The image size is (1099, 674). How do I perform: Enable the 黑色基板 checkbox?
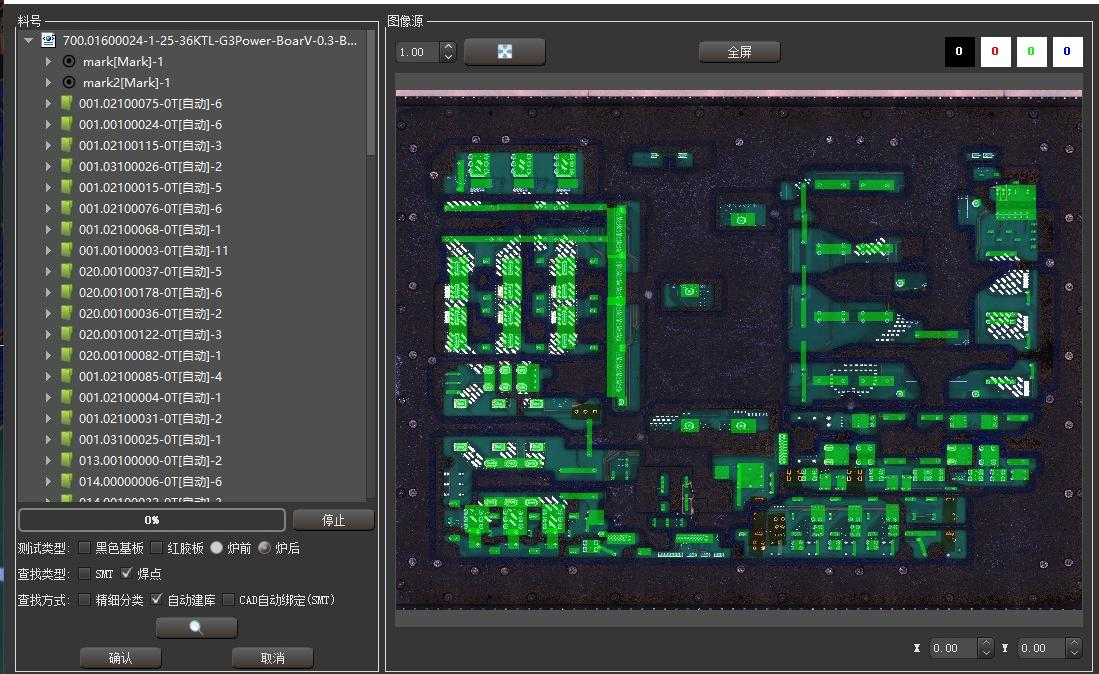coord(84,548)
